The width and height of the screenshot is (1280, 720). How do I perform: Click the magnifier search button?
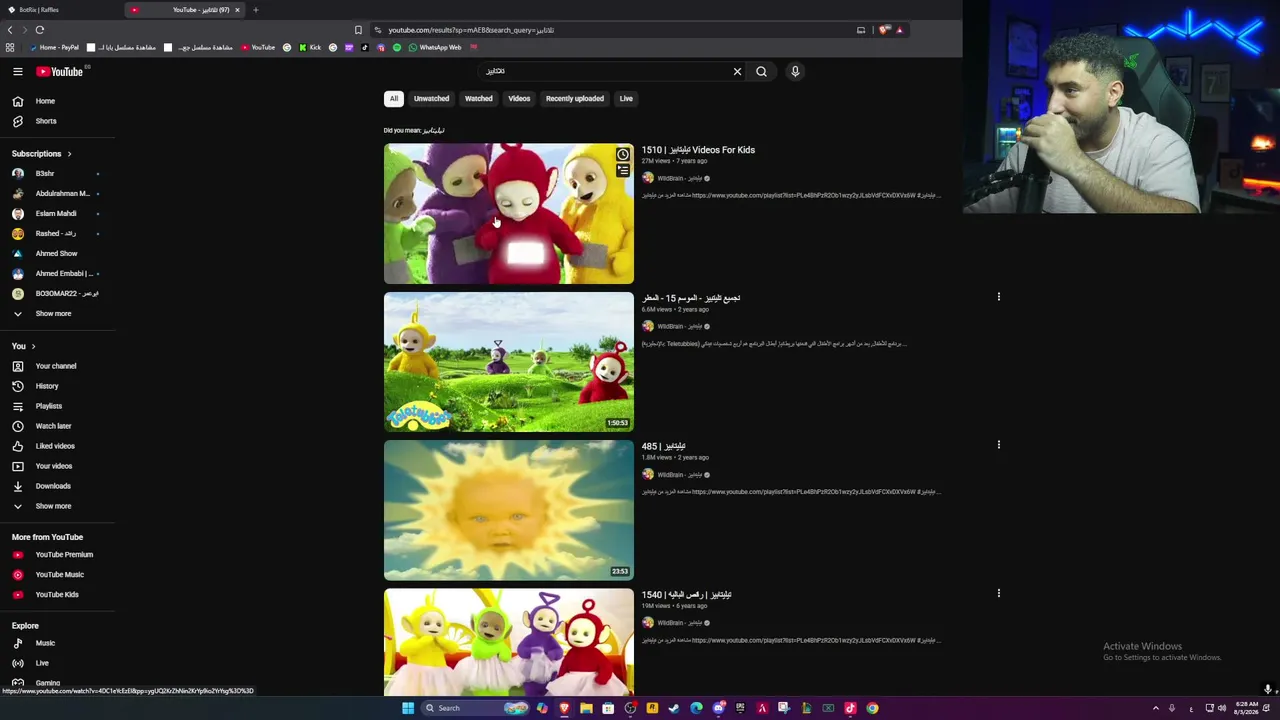pyautogui.click(x=761, y=71)
